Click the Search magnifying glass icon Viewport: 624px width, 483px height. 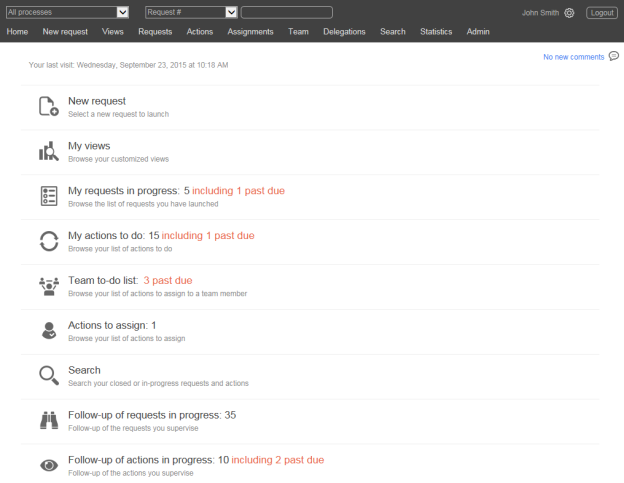click(48, 376)
